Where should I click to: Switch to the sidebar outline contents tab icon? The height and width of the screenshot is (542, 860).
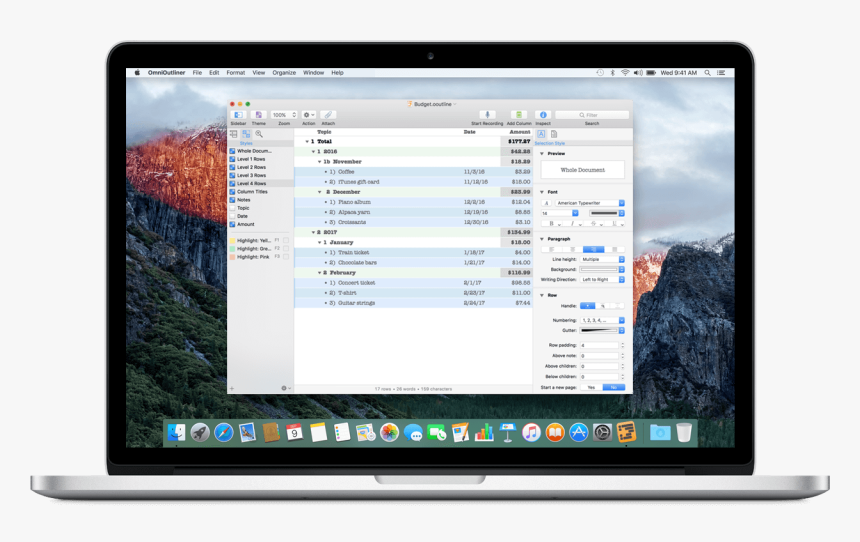coord(234,134)
